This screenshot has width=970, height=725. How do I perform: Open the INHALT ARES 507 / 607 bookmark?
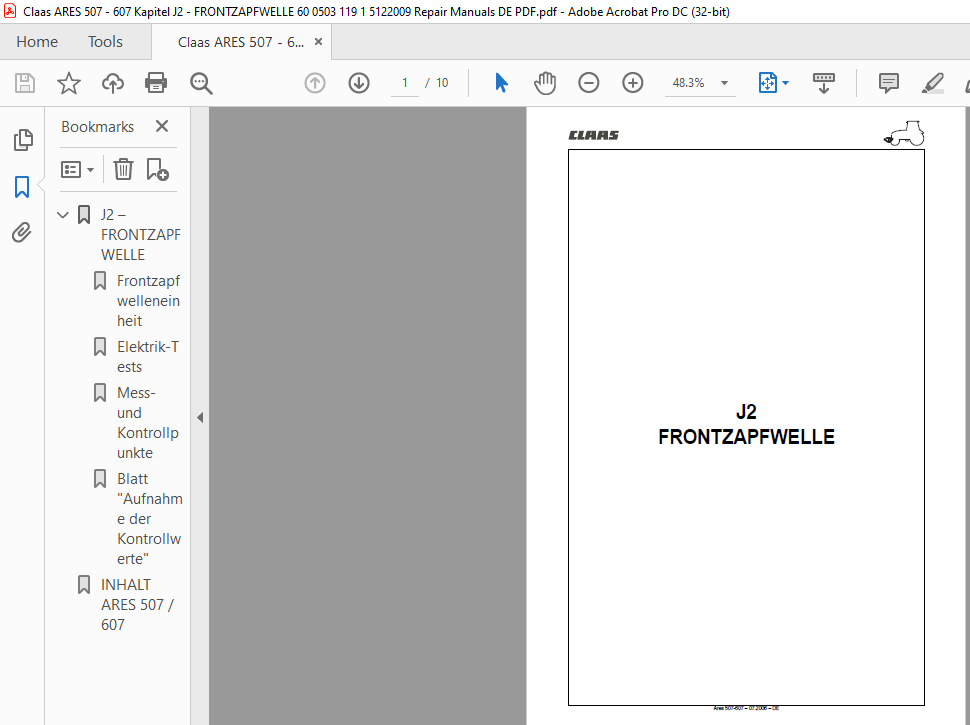(137, 604)
